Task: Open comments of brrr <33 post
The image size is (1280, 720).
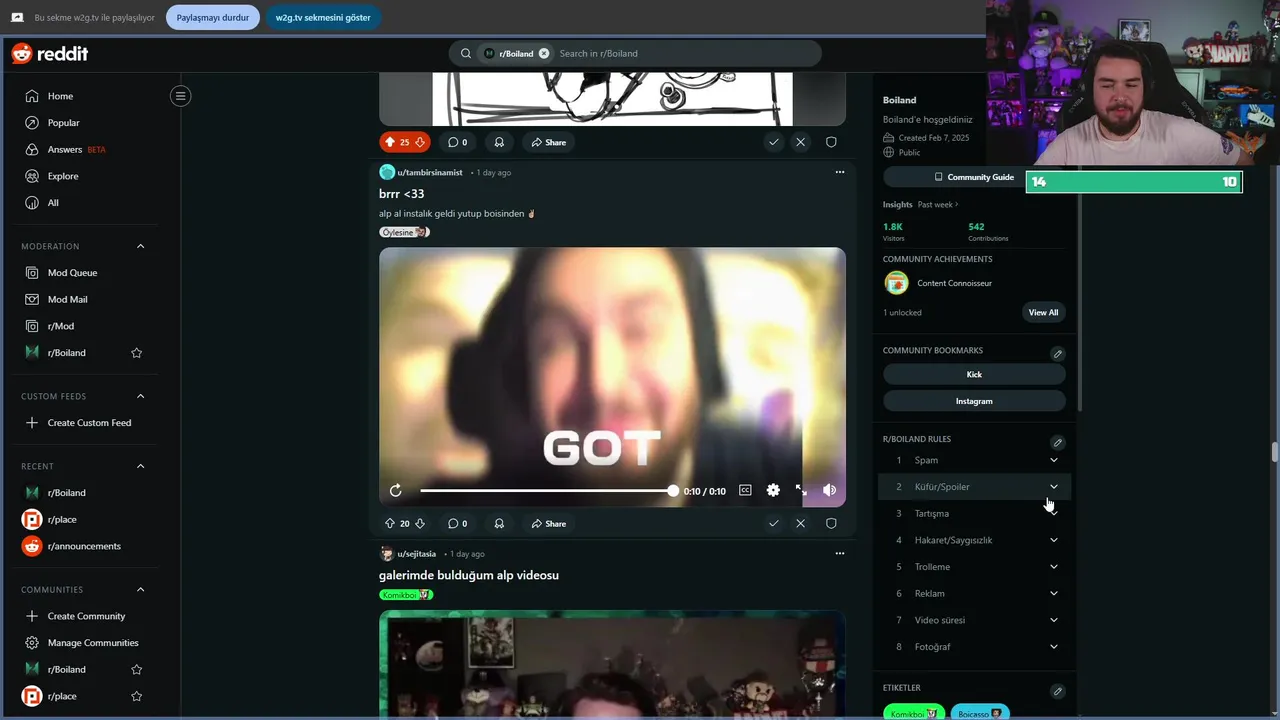Action: [457, 523]
